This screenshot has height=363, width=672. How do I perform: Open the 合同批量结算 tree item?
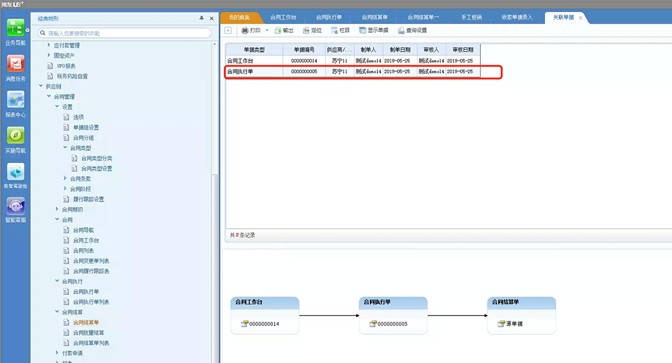[x=88, y=333]
